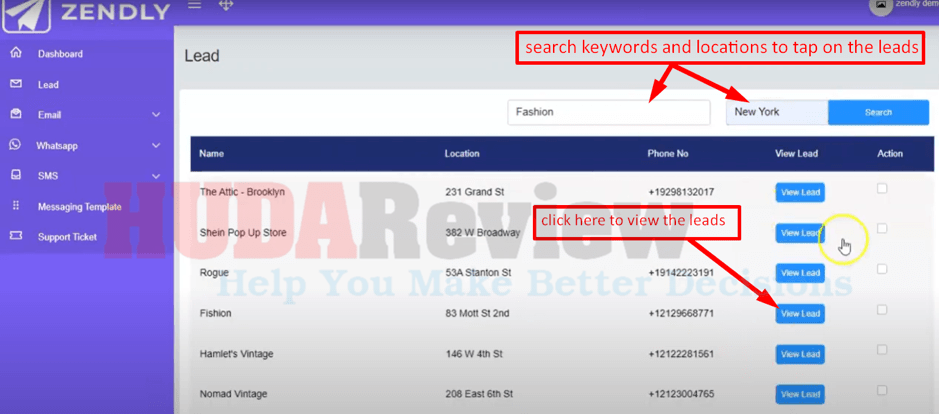Click the Messaging Template grid icon
Screen dimensions: 939x414
[x=16, y=206]
